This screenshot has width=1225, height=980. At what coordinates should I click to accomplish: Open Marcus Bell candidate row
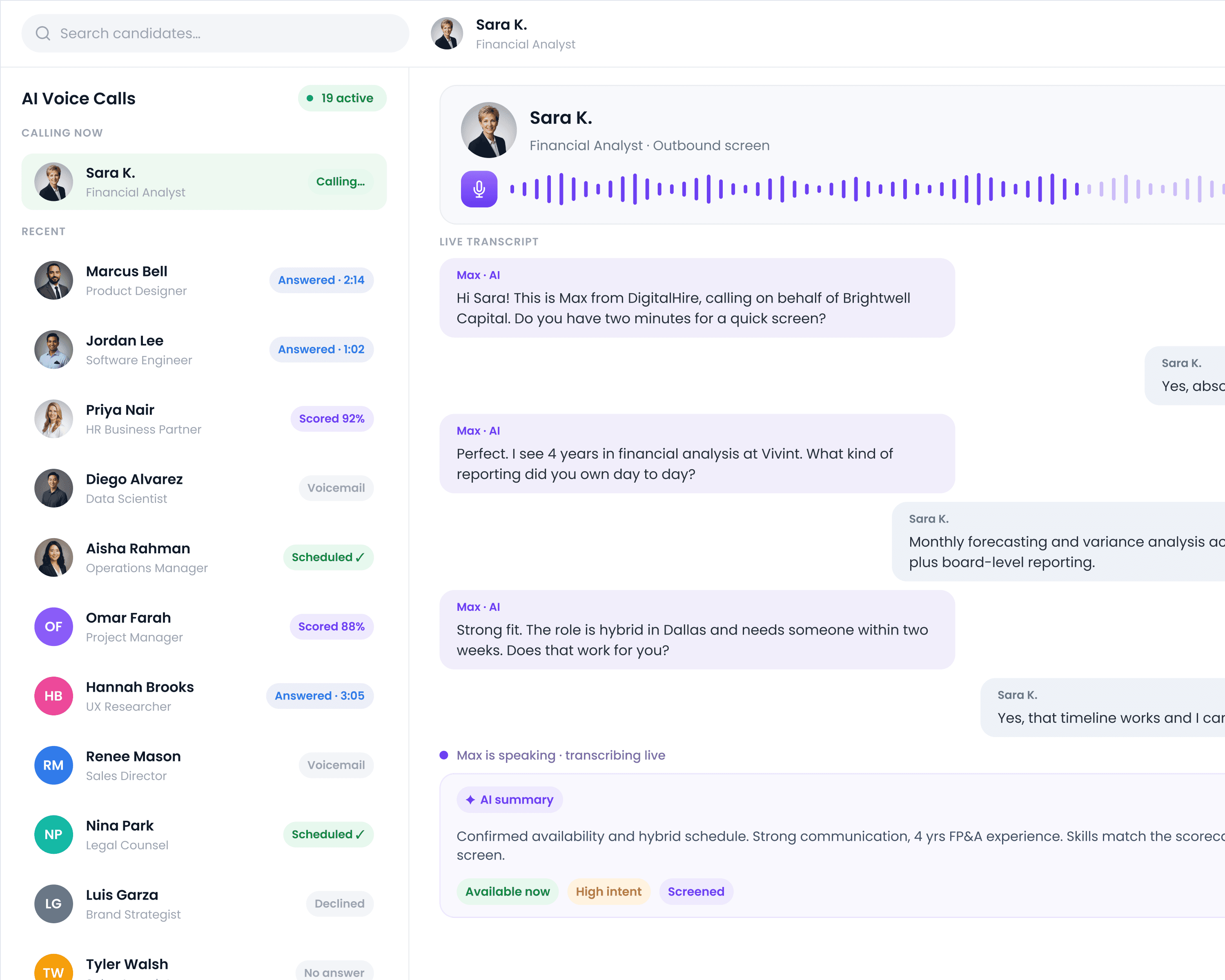click(x=204, y=281)
